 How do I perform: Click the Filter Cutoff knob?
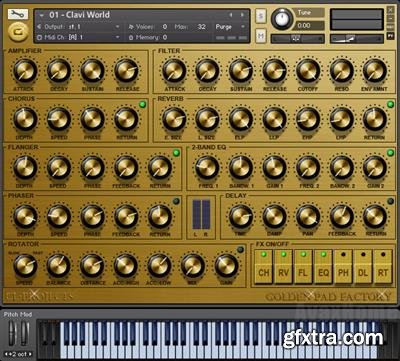tap(308, 71)
